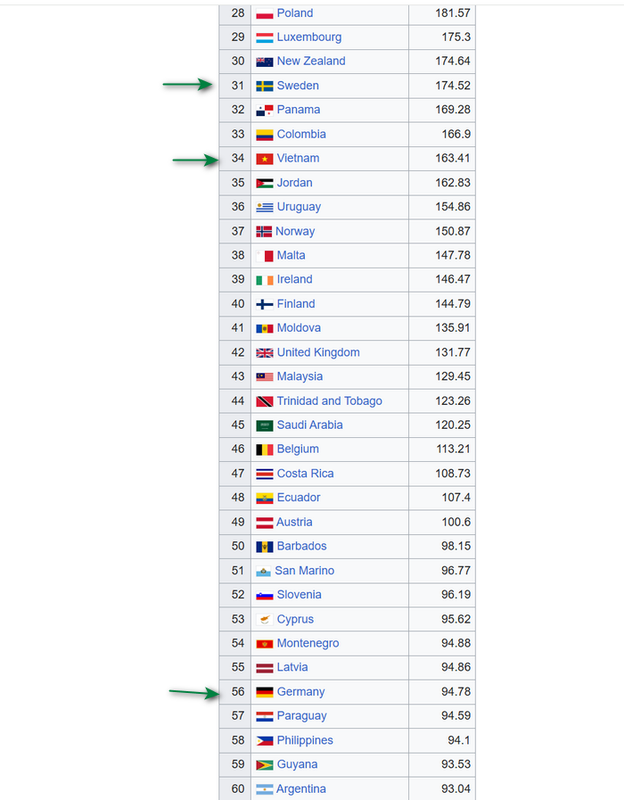Viewport: 624px width, 800px height.
Task: Click the Austria flag icon
Action: pyautogui.click(x=264, y=522)
